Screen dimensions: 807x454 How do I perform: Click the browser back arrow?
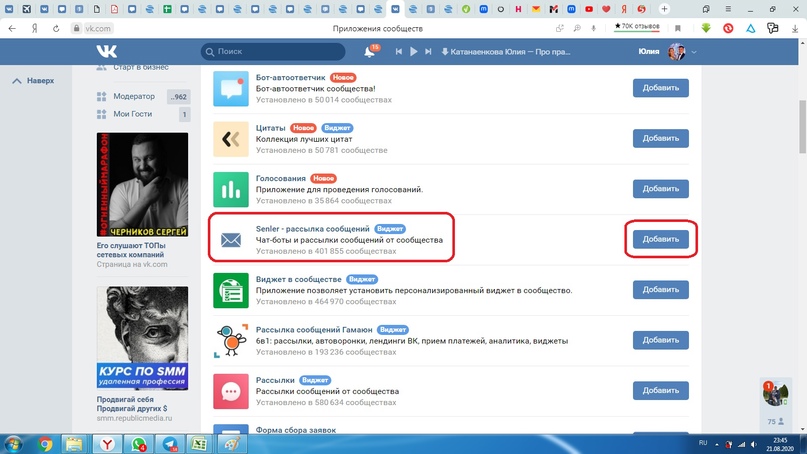(x=12, y=28)
